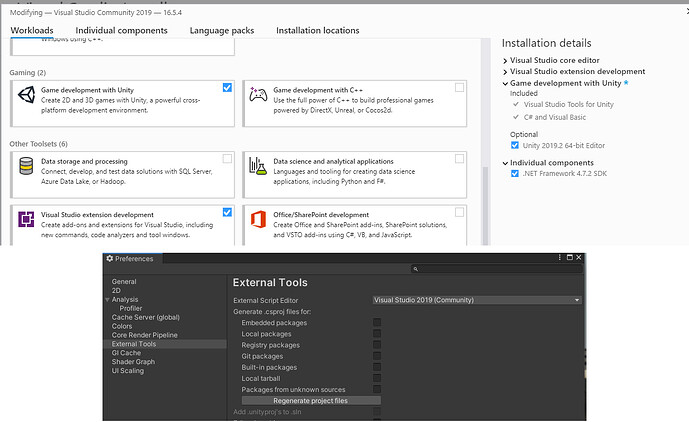
Task: Select Analysis in Preferences sidebar
Action: coord(125,299)
